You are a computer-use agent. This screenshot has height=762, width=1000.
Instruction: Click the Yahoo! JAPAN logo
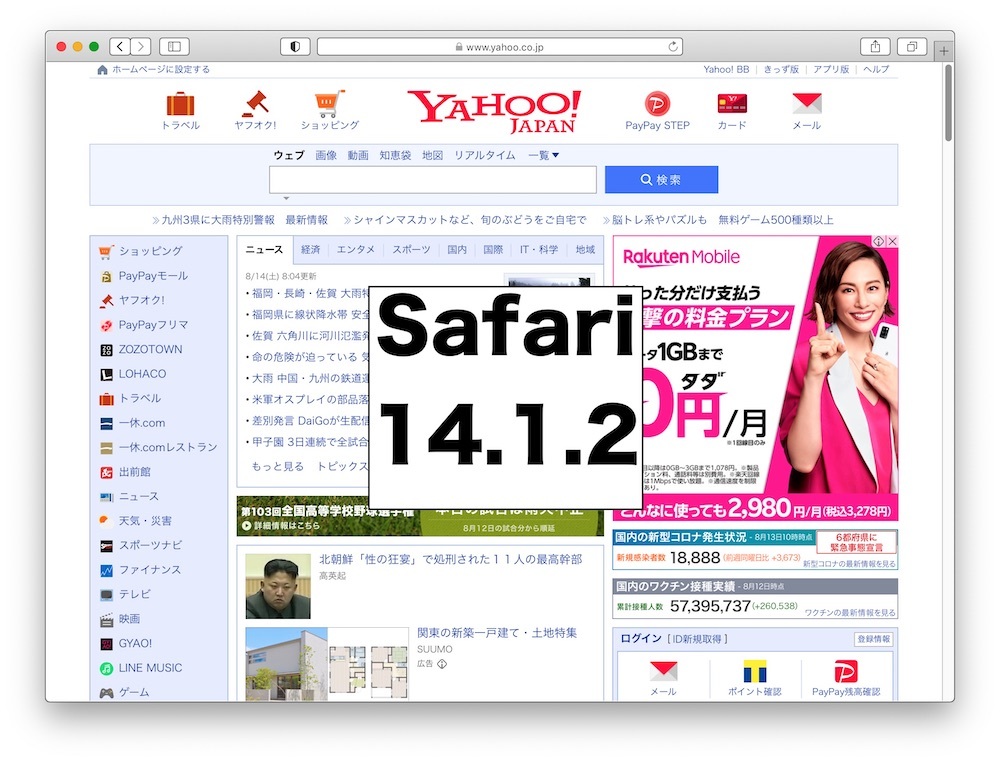click(494, 111)
